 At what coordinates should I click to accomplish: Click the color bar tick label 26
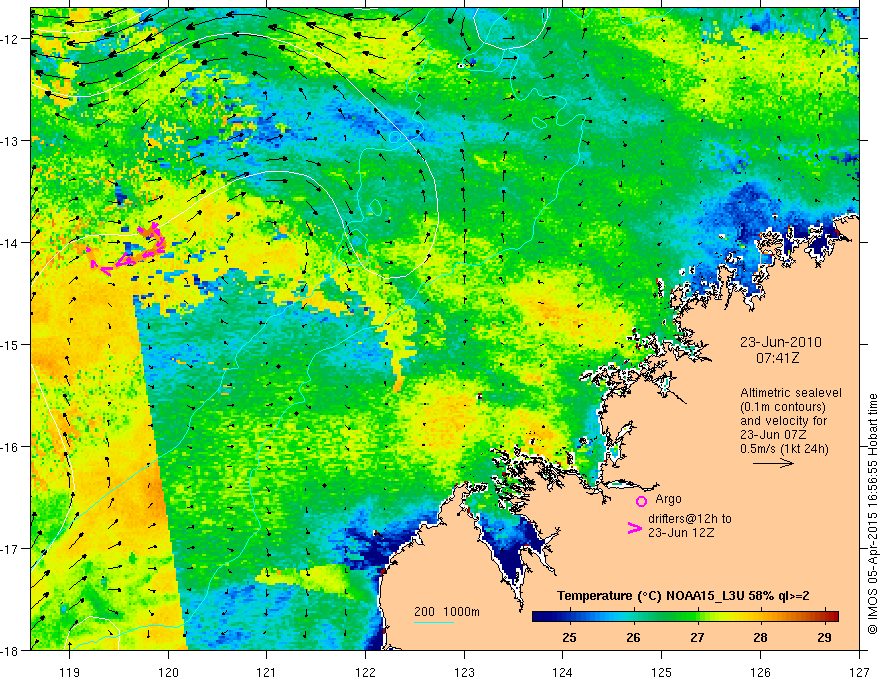(x=633, y=638)
